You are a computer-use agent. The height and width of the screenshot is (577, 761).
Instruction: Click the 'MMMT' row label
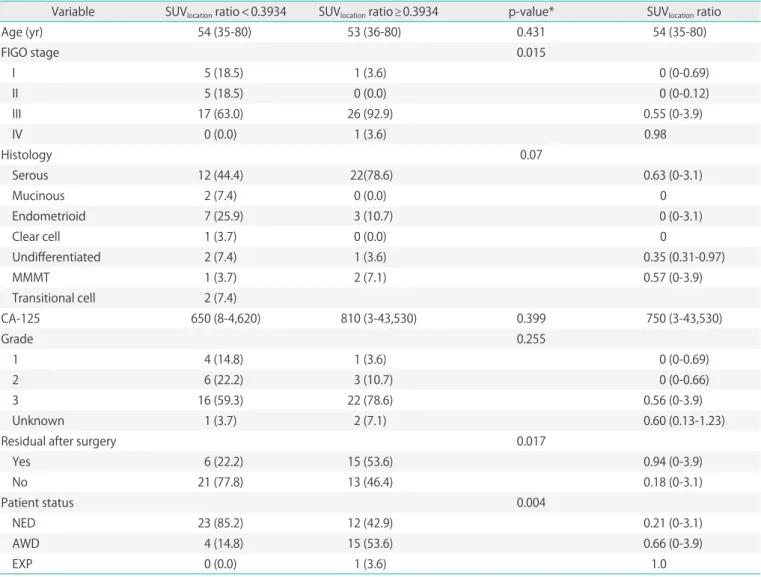[x=31, y=278]
